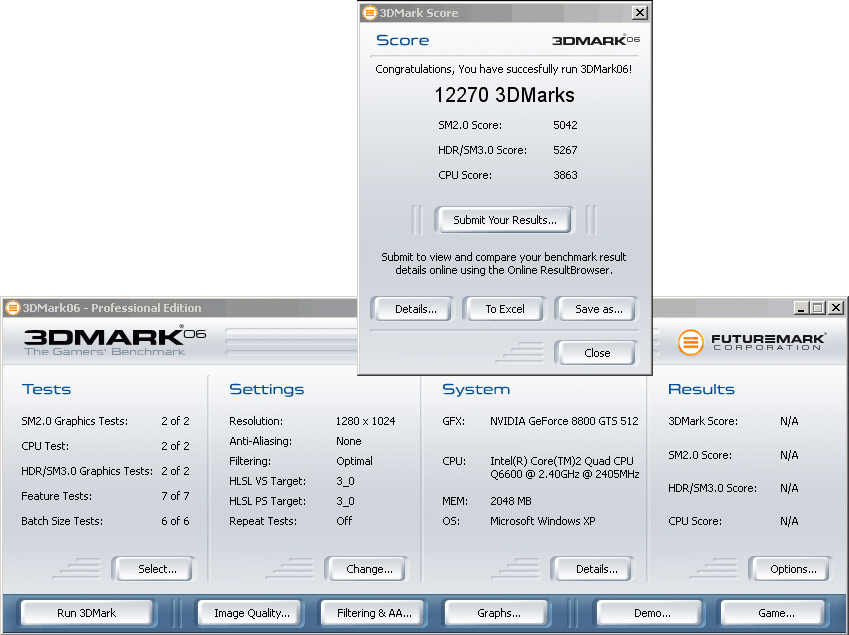Click the Results section heading
849x635 pixels.
pos(701,389)
